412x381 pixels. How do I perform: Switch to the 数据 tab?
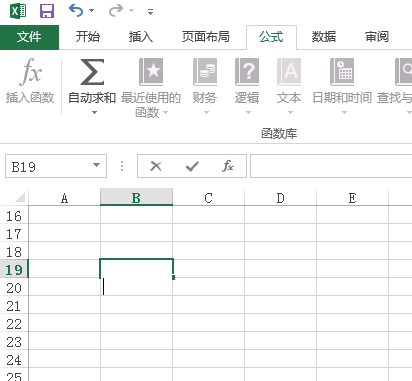pos(323,36)
